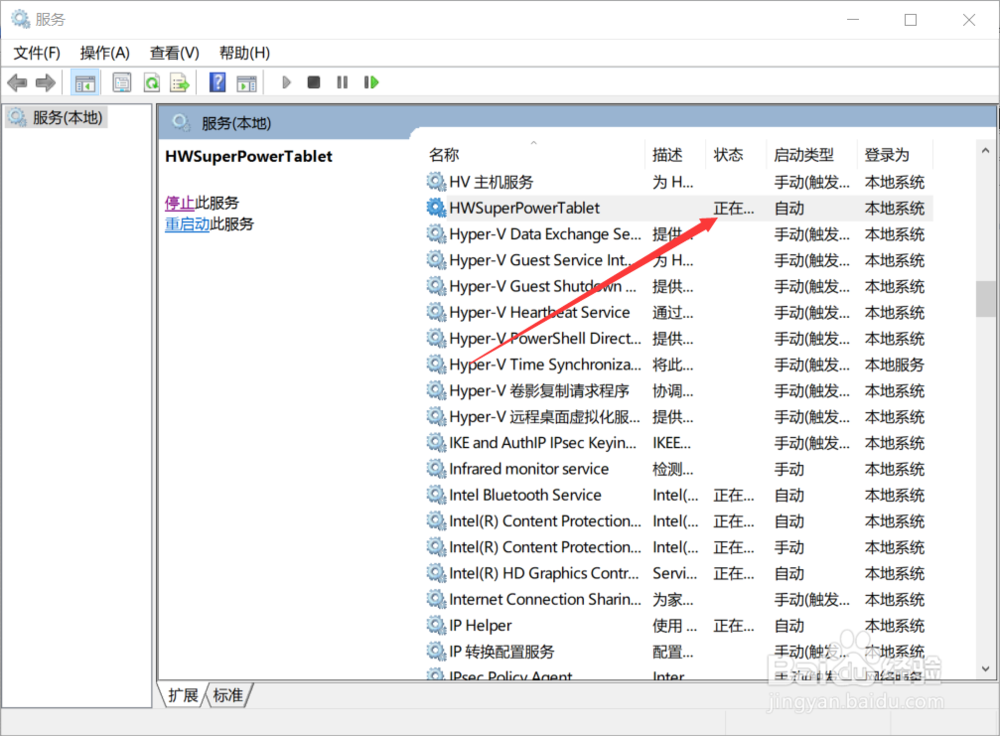
Task: Click the export list toolbar icon
Action: 180,83
